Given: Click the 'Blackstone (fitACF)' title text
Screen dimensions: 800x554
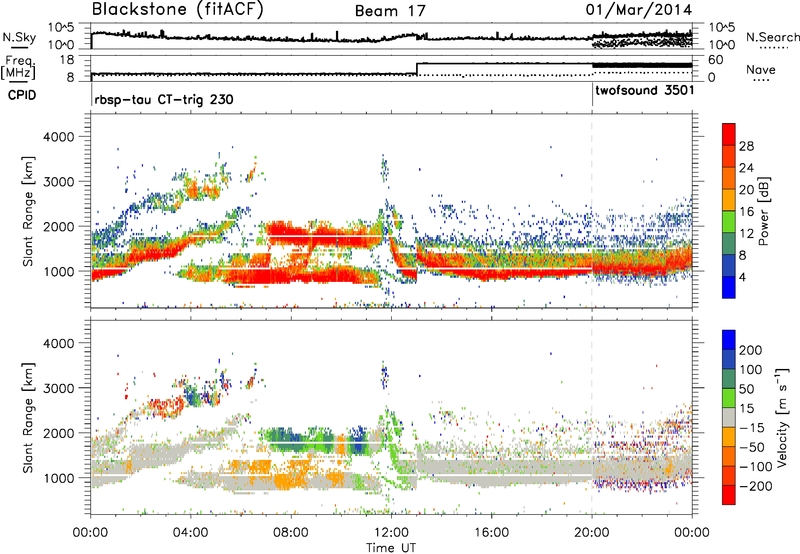Looking at the screenshot, I should pos(177,10).
